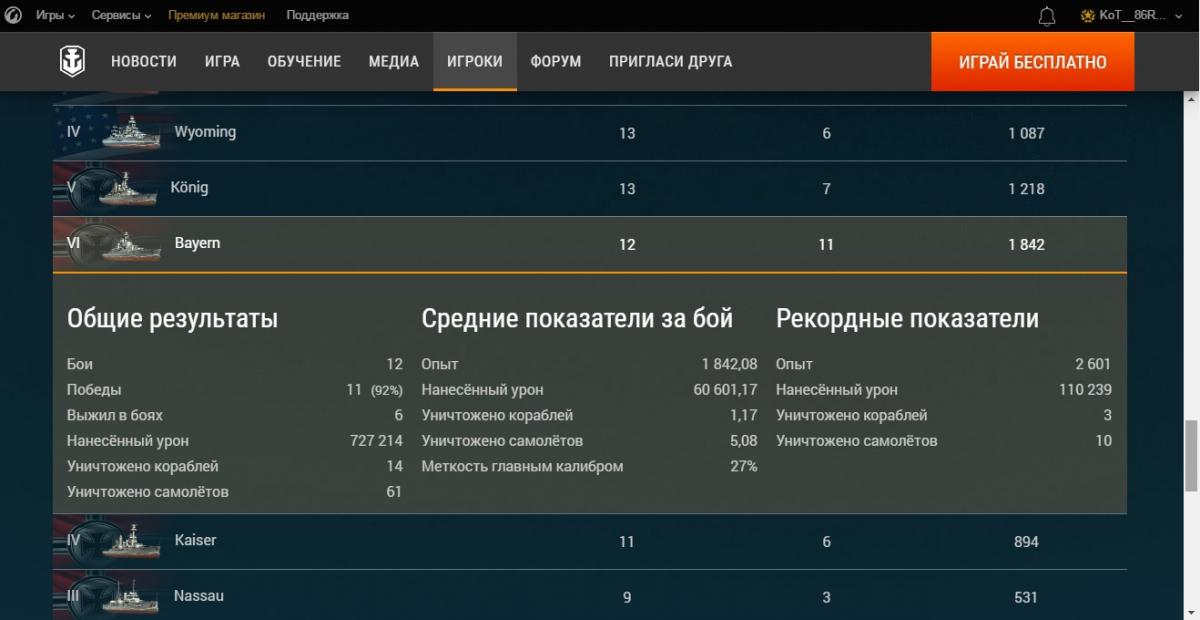1200x620 pixels.
Task: Go to the ФОРУМ section
Action: click(556, 62)
